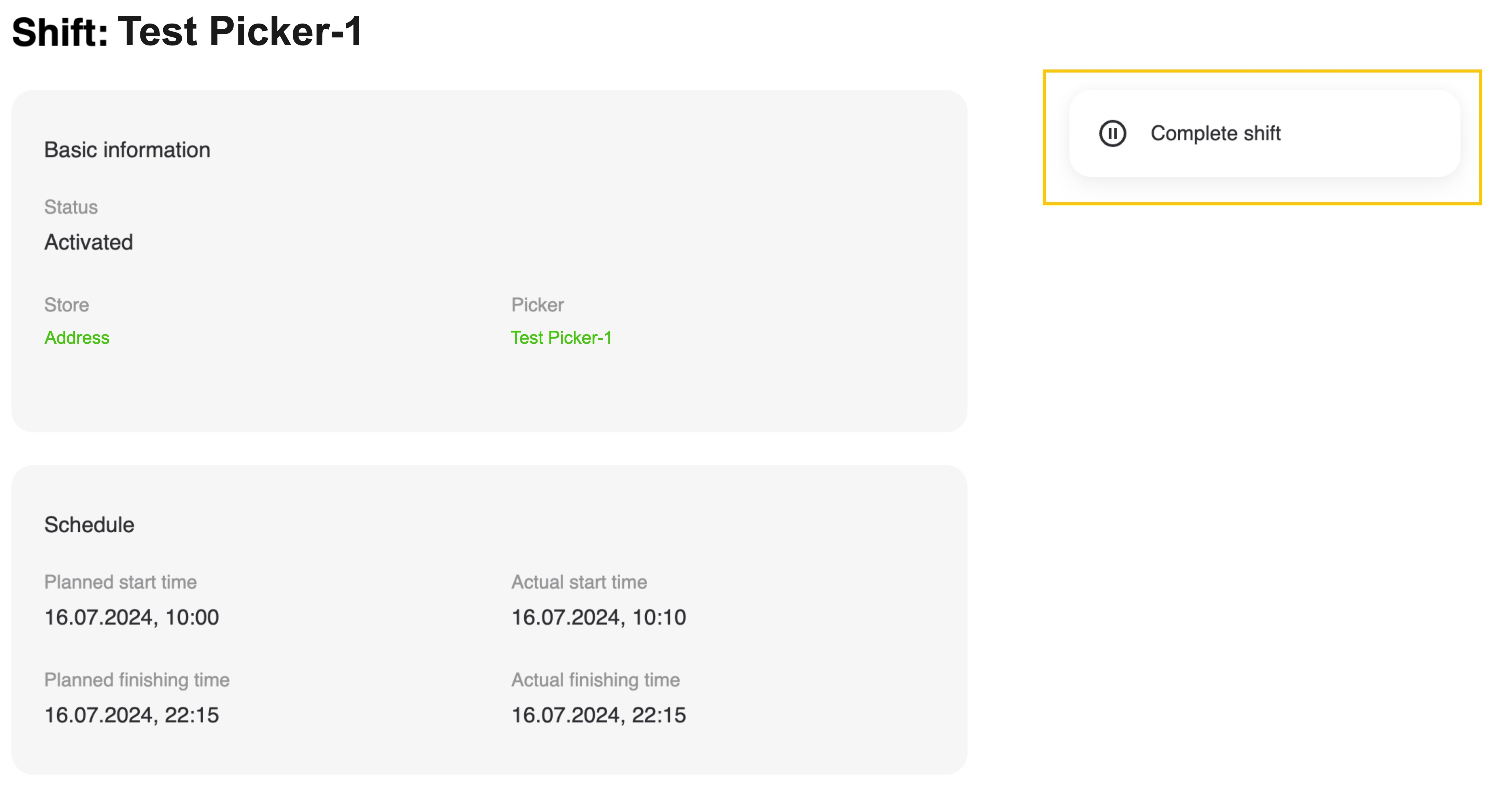Viewport: 1512px width, 790px height.
Task: Click the Activated status value
Action: (x=89, y=242)
